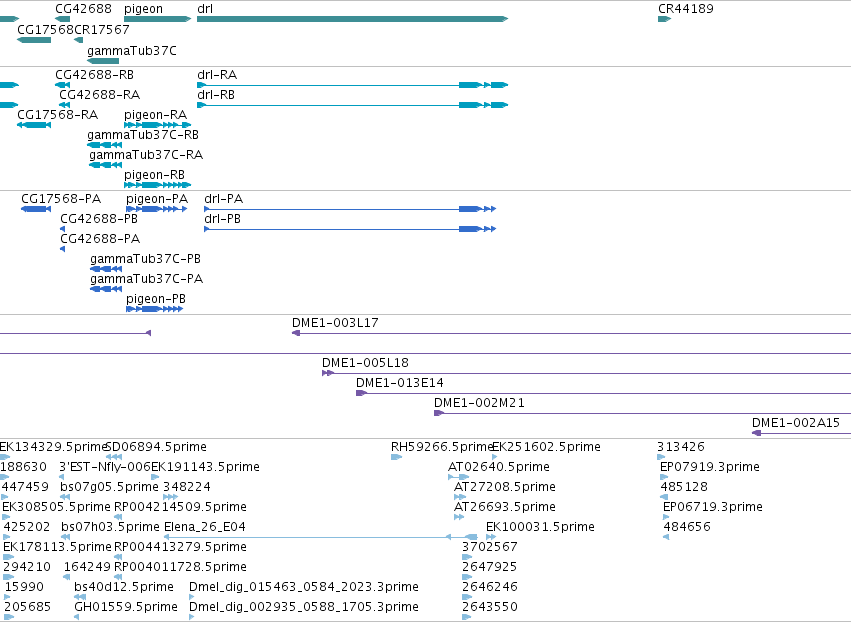Select the EK191143.5prime EST label
The image size is (851, 622).
tap(205, 467)
